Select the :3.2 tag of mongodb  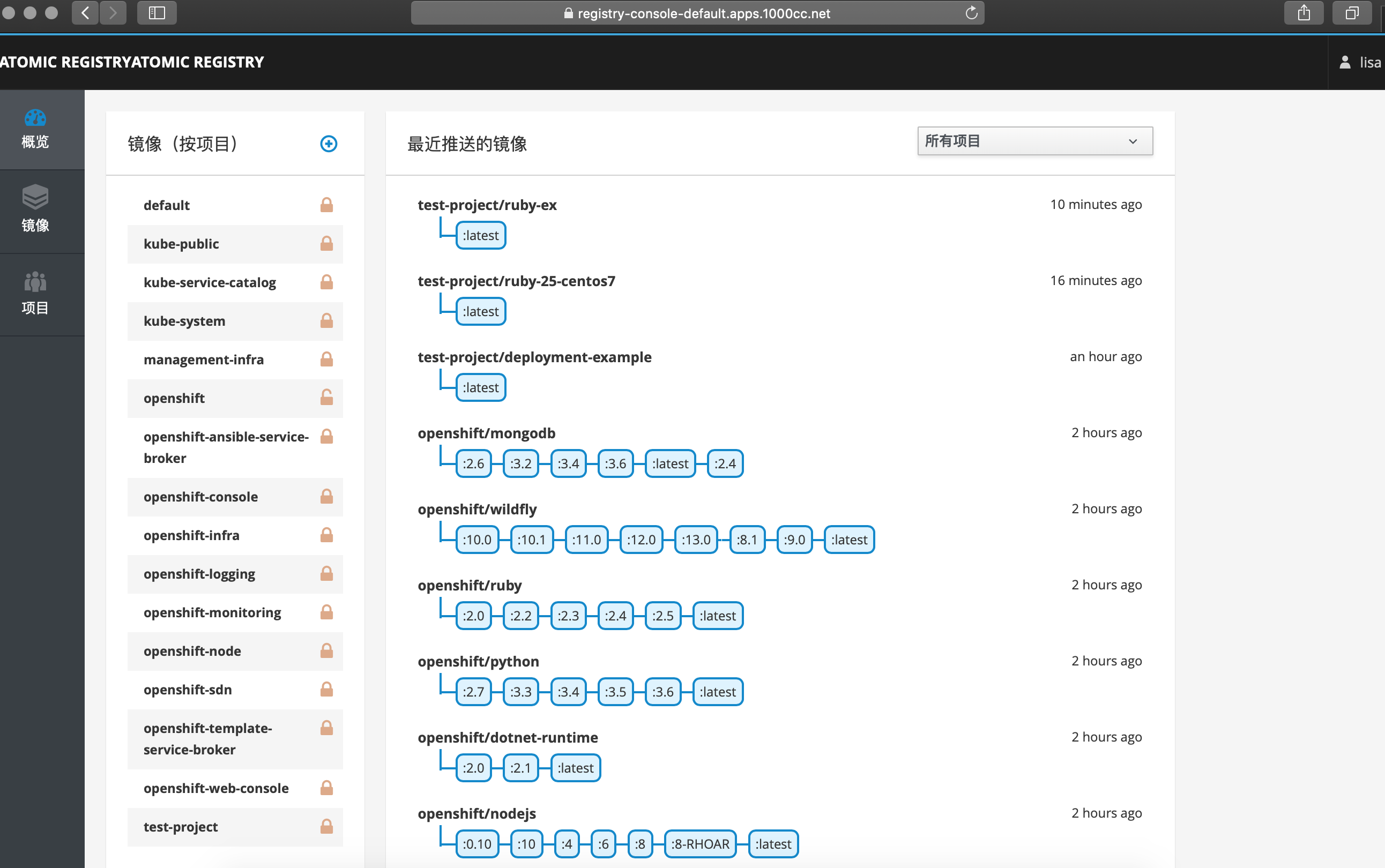click(x=521, y=463)
